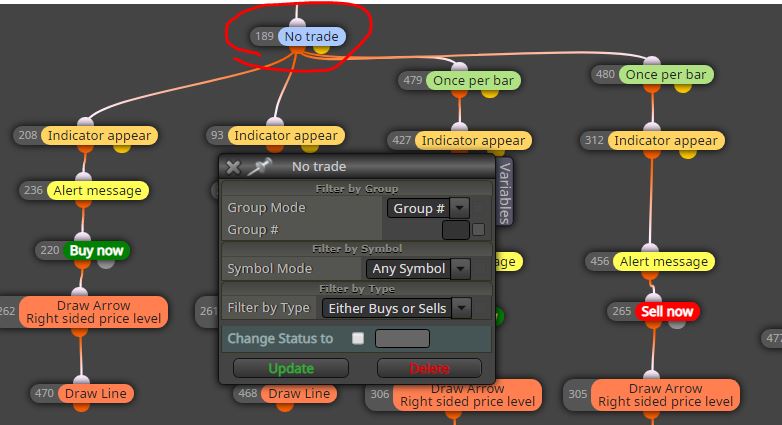The height and width of the screenshot is (425, 782).
Task: Select the Buy now block 220
Action: (96, 250)
